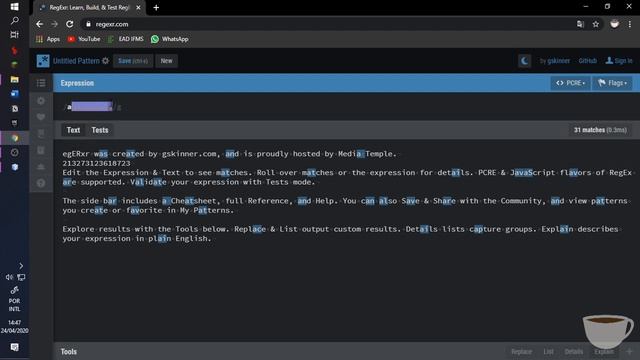The height and width of the screenshot is (360, 640).
Task: Toggle dark theme with moon icon
Action: pyautogui.click(x=524, y=61)
